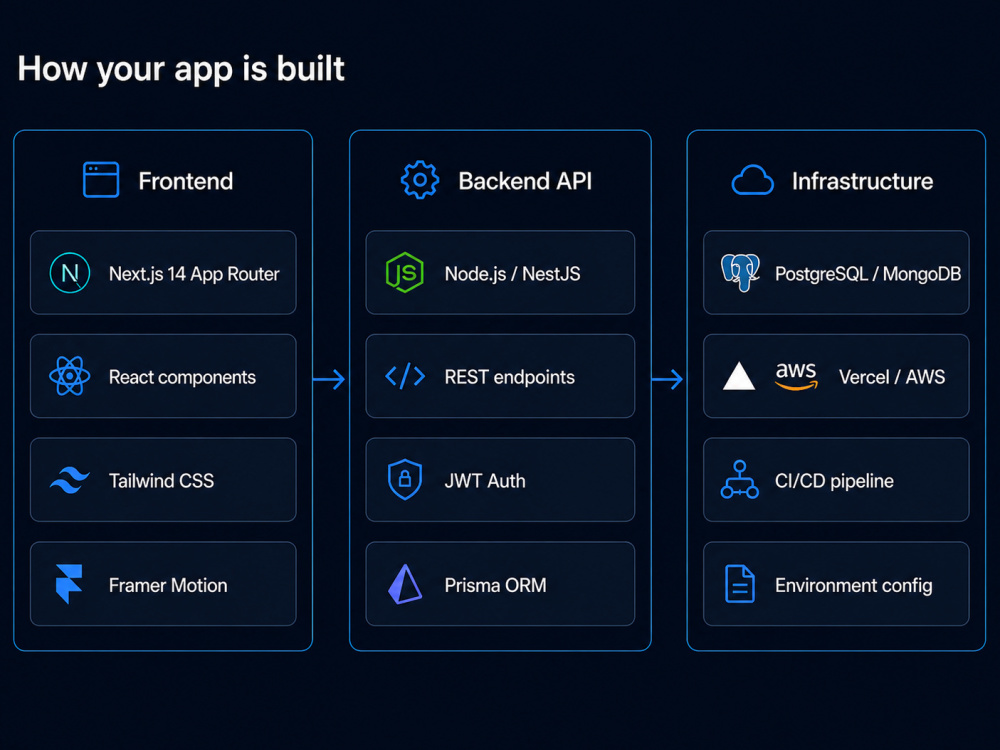The width and height of the screenshot is (1000, 750).
Task: Click the 'How your app is built' title
Action: (181, 69)
